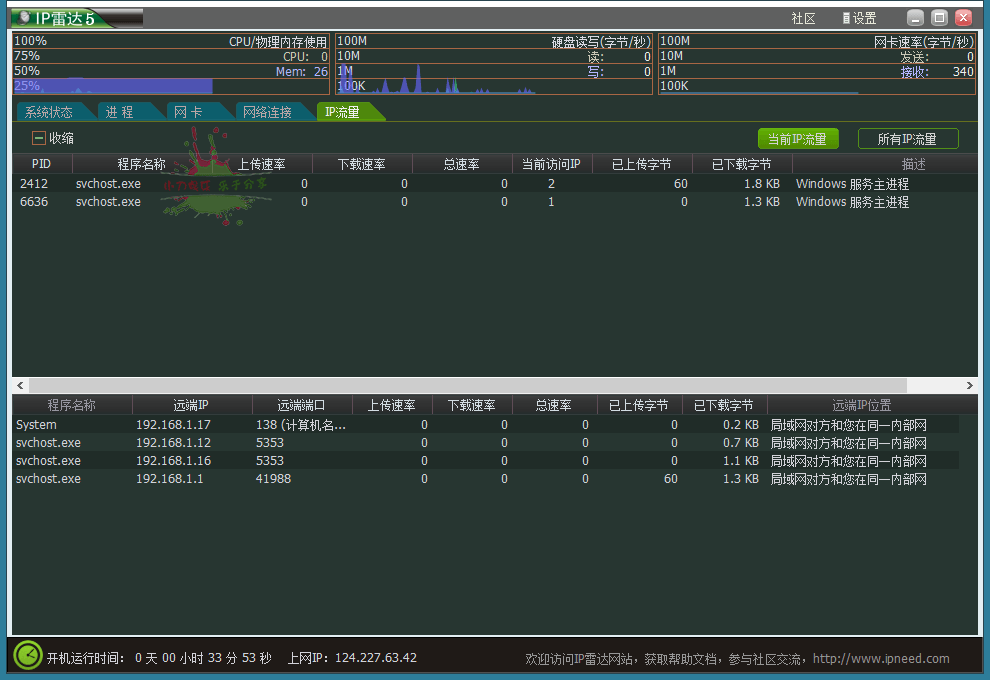Sort process list by PID column header
The image size is (990, 680).
click(x=42, y=164)
